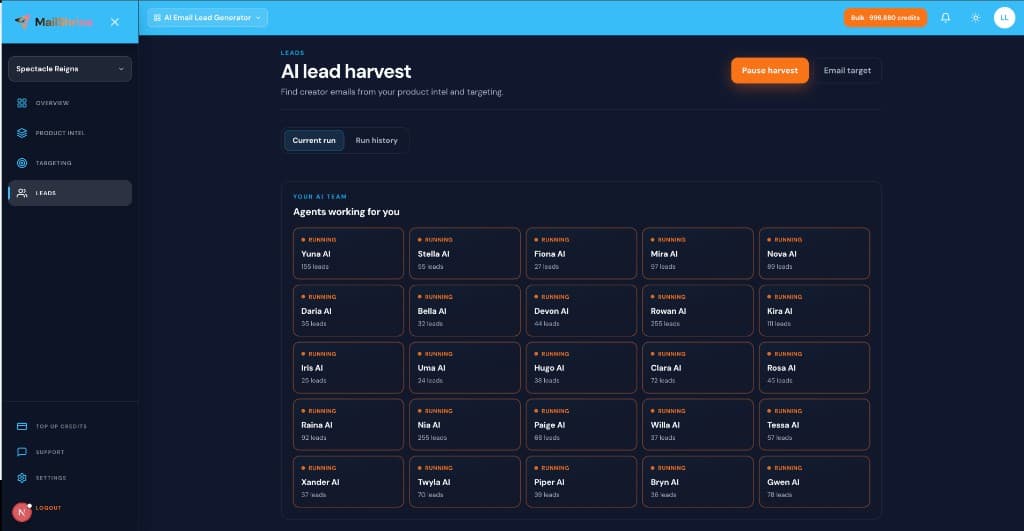Open the Overview menu item
This screenshot has width=1024, height=531.
[70, 103]
